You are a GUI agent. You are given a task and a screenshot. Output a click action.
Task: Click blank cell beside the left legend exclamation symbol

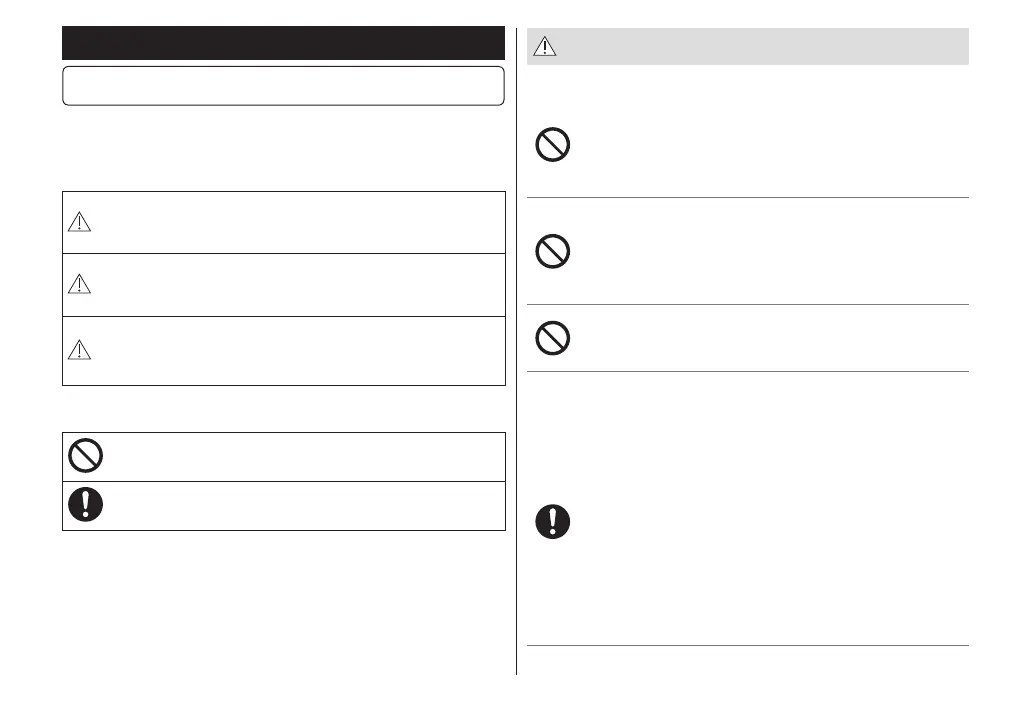pos(300,505)
